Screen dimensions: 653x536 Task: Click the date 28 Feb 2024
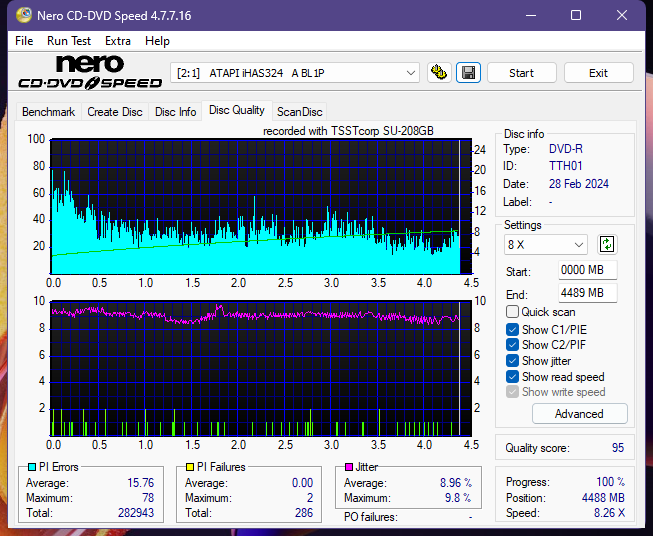[578, 184]
